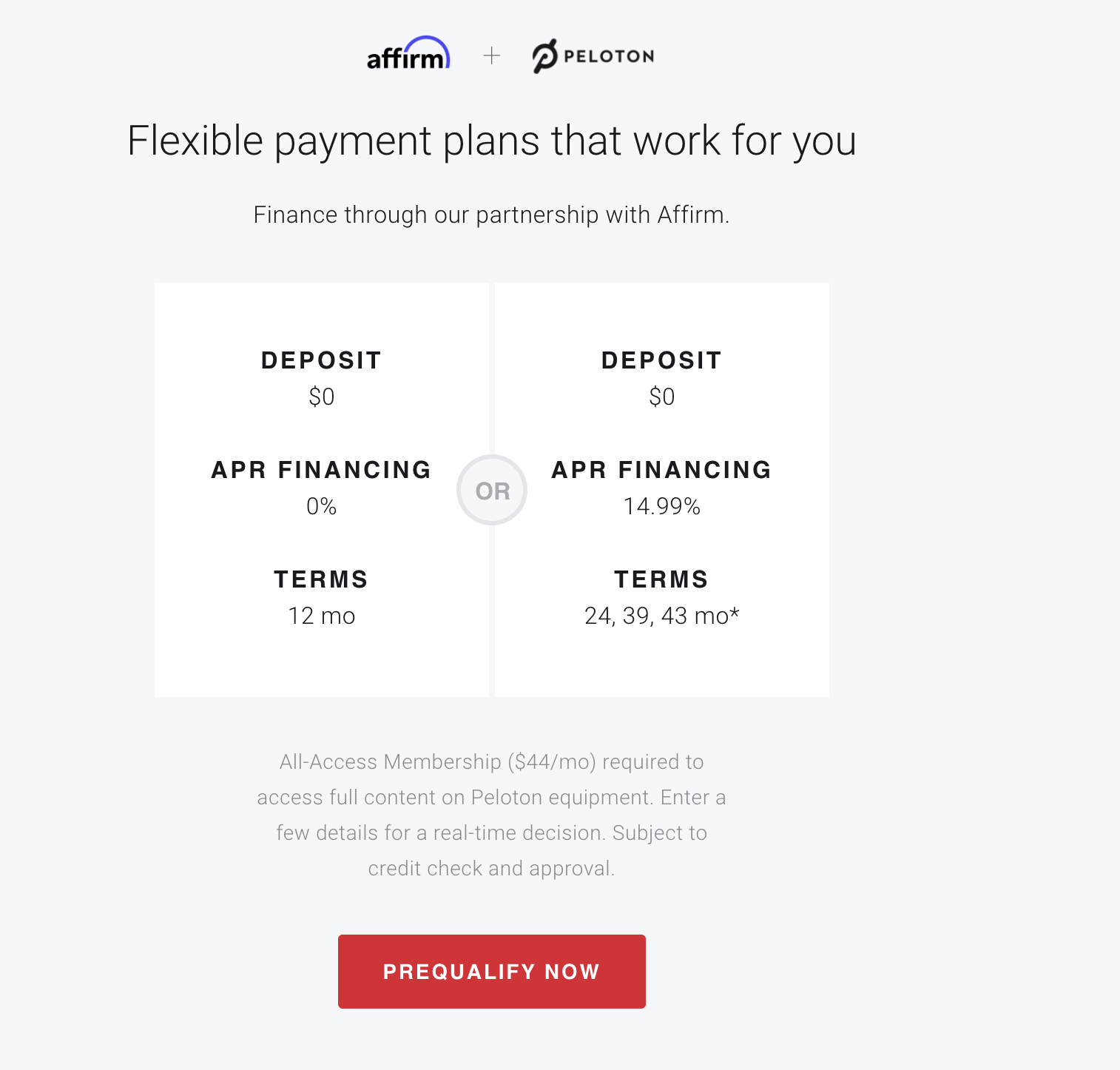Click the left card's DEPOSIT label
This screenshot has height=1070, width=1120.
322,360
